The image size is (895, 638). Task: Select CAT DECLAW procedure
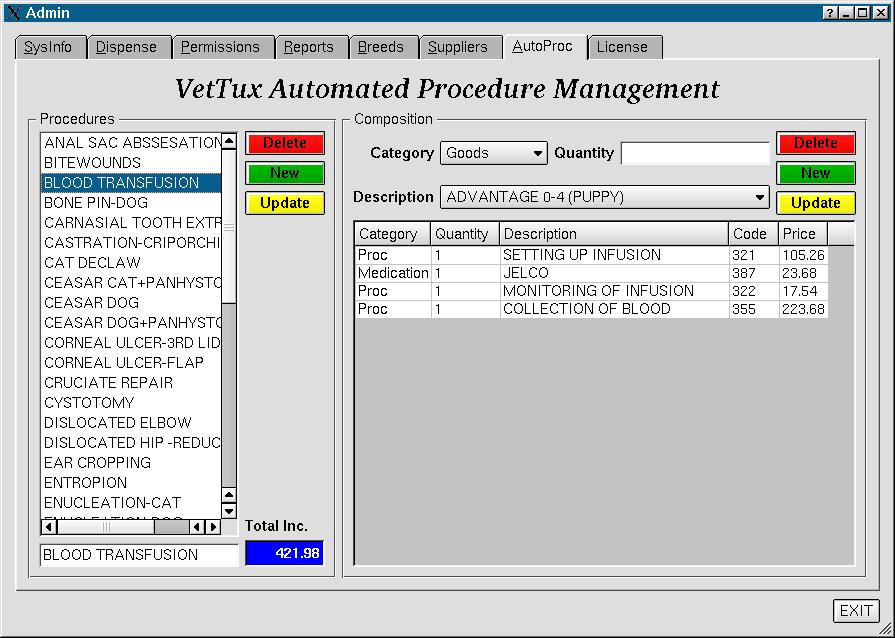131,263
